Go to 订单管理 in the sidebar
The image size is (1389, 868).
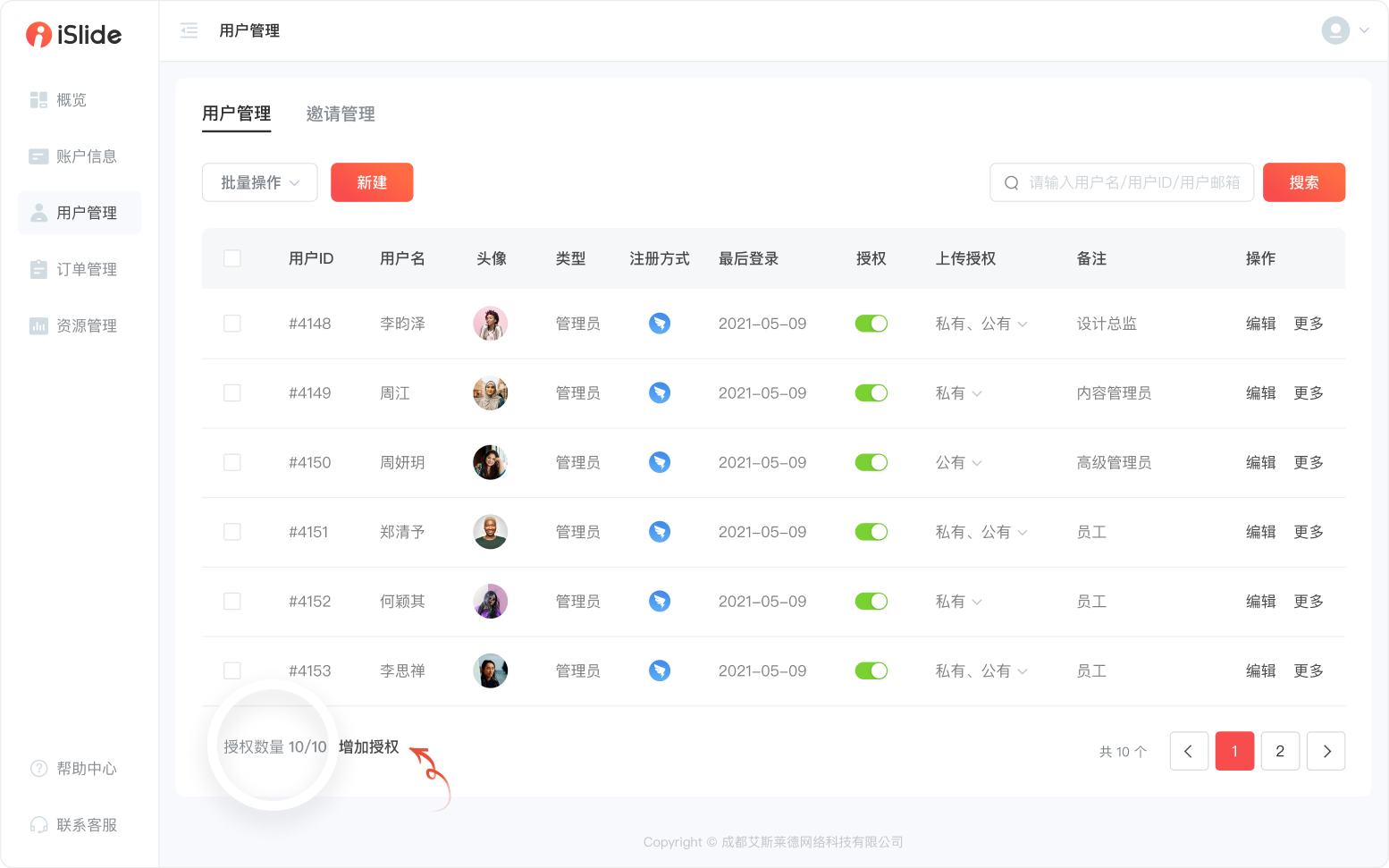[86, 269]
